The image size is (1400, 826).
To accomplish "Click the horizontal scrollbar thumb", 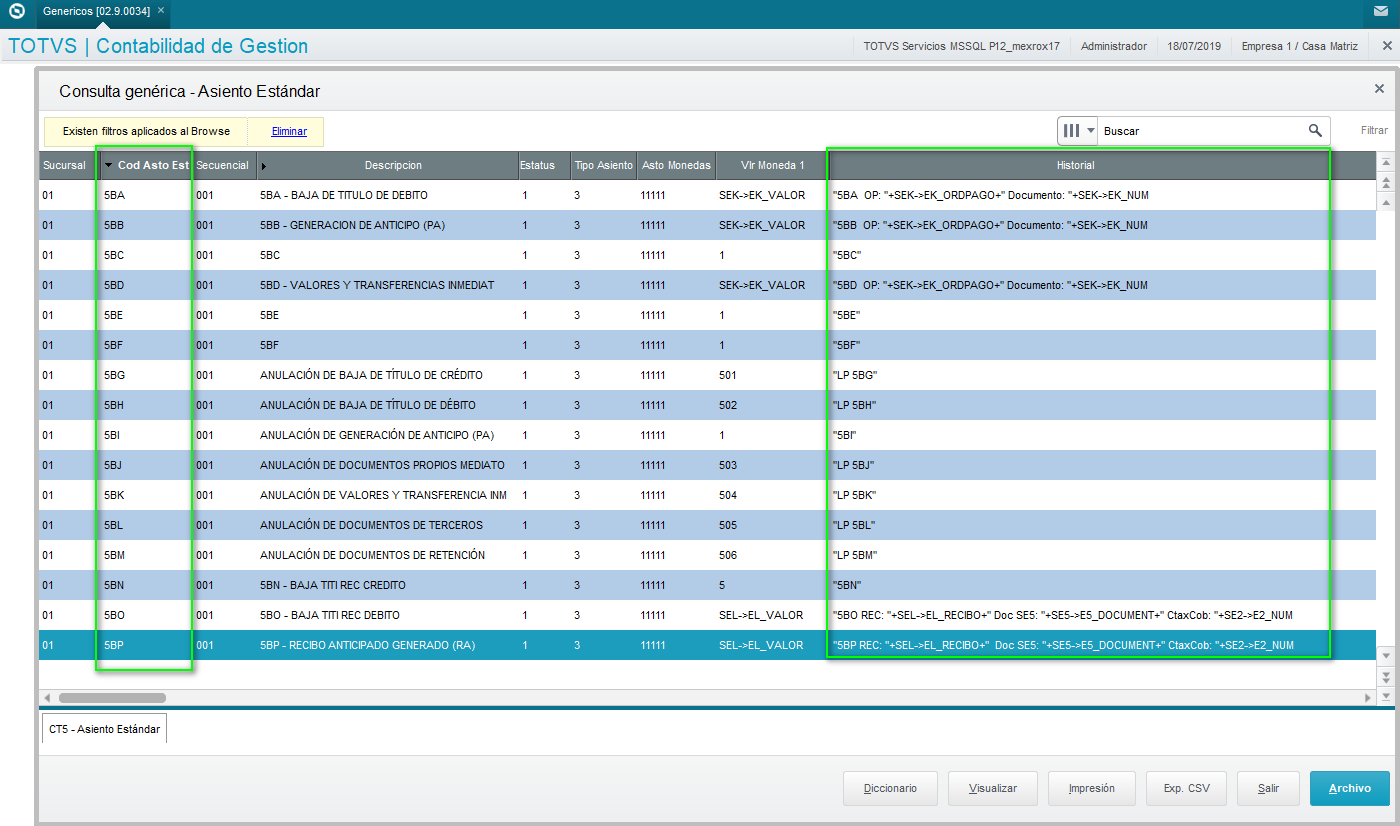I will (112, 697).
